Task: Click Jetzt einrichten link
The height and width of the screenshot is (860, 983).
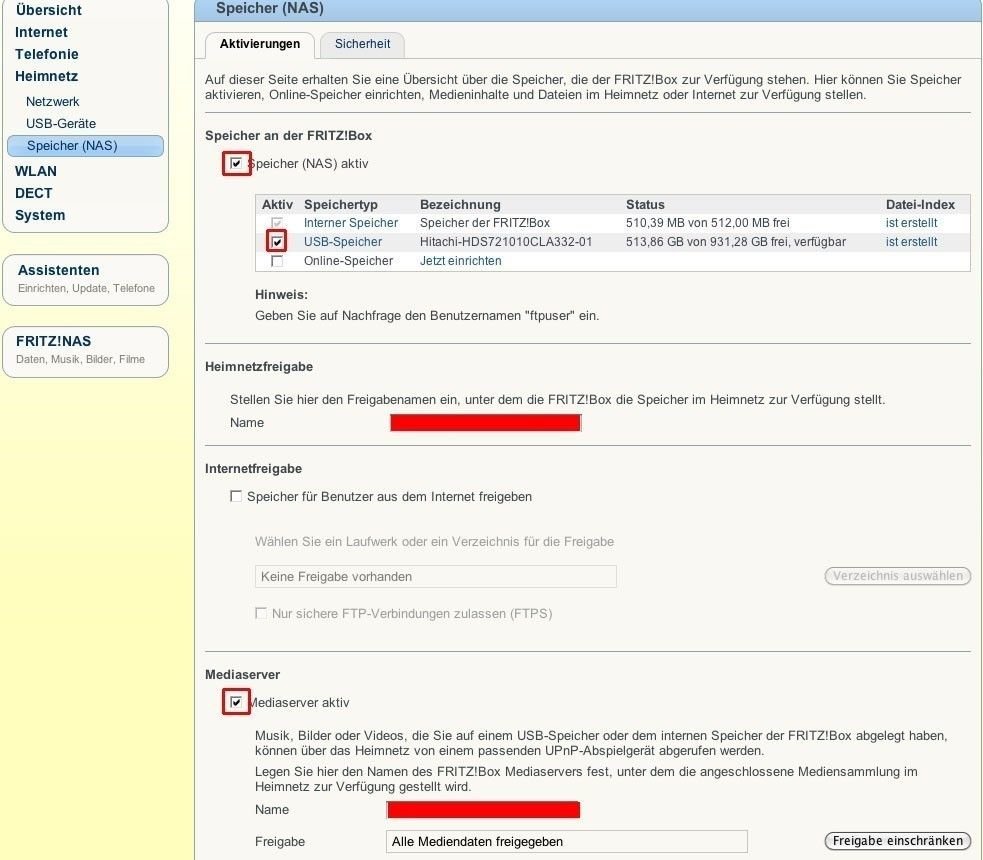Action: coord(461,261)
